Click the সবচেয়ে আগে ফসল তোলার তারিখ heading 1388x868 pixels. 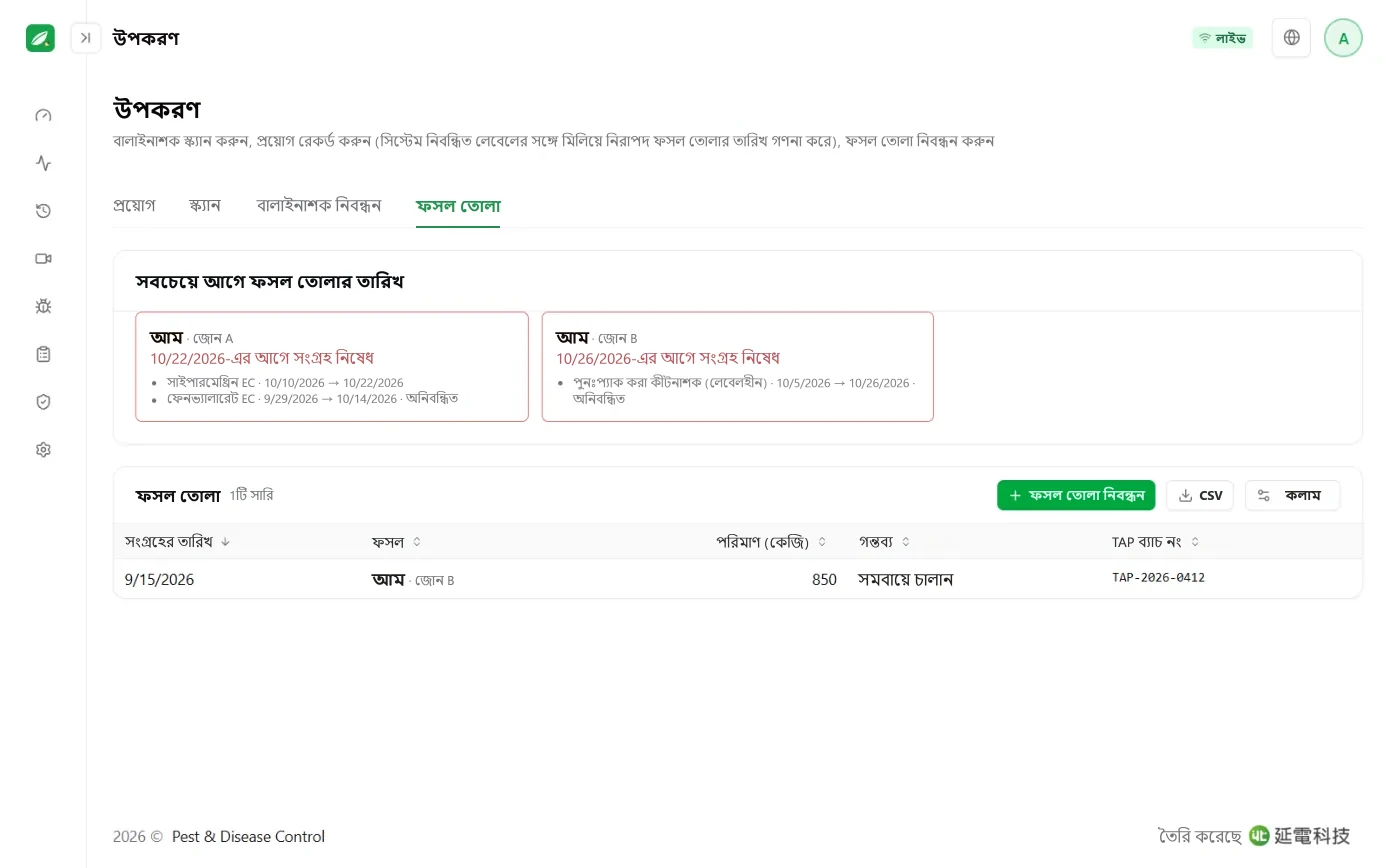(270, 281)
